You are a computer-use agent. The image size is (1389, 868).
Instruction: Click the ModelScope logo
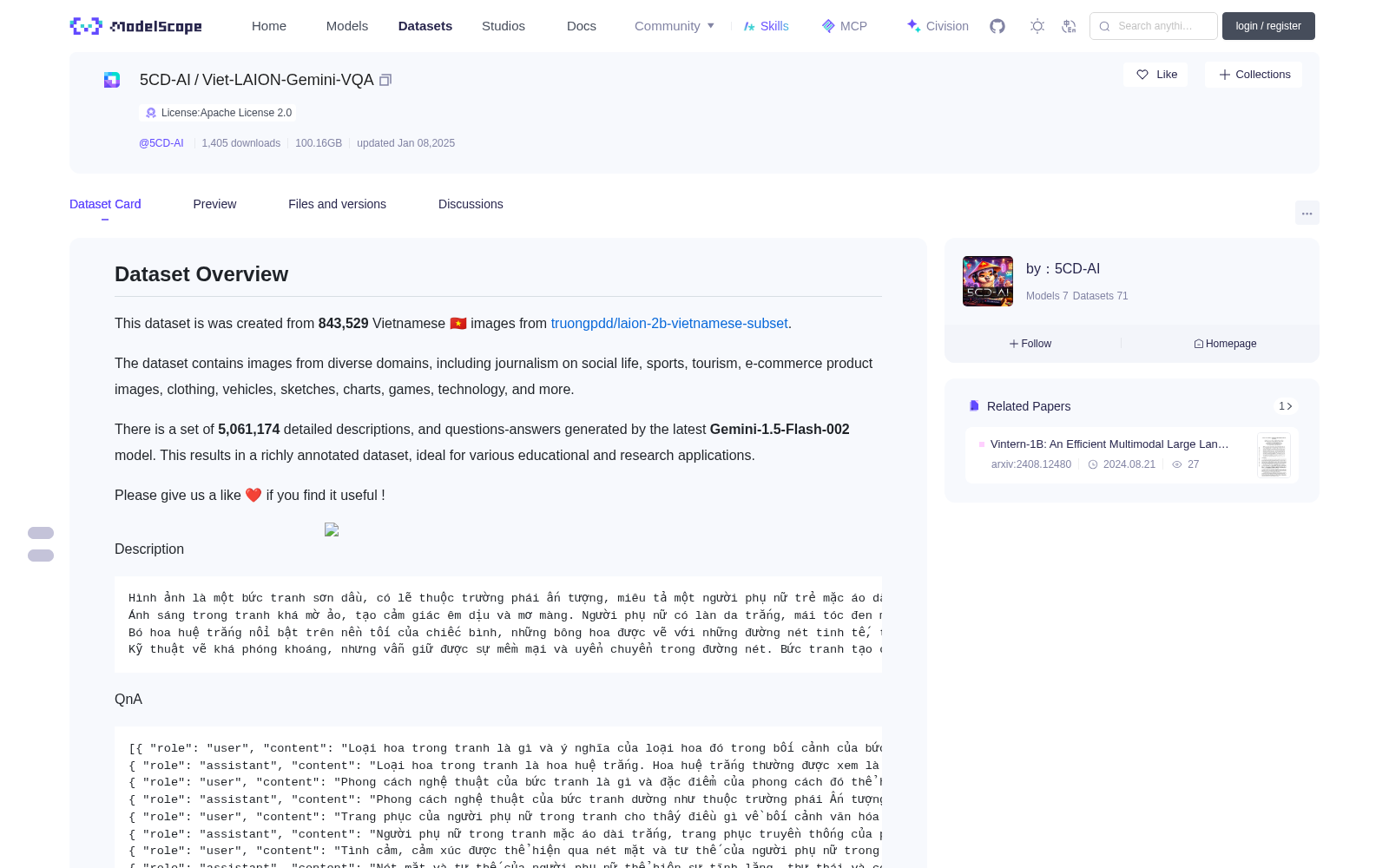tap(136, 26)
